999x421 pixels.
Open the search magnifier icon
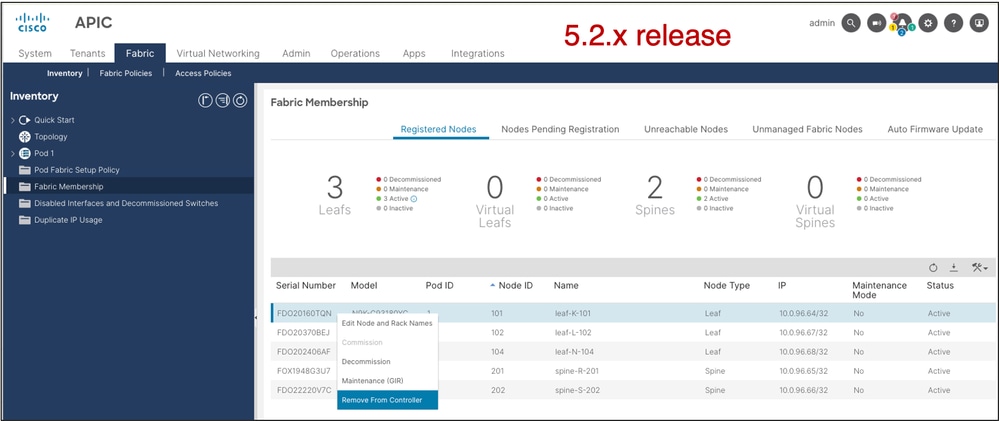click(x=851, y=24)
